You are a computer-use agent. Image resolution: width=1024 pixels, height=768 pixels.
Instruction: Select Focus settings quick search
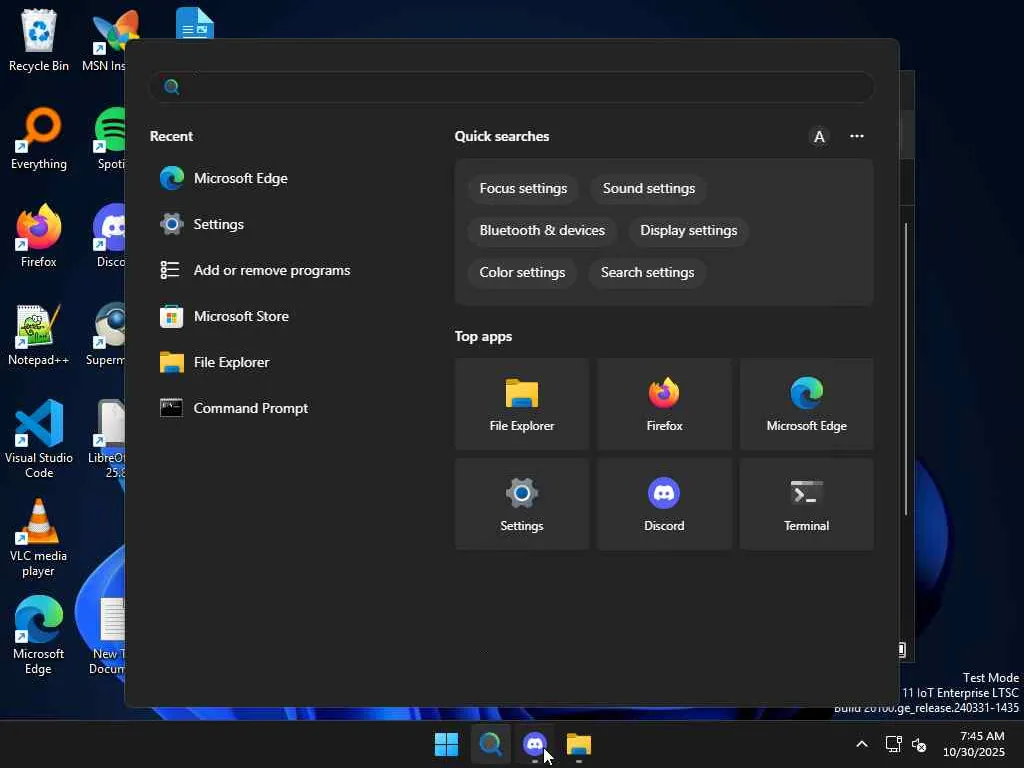pos(523,189)
